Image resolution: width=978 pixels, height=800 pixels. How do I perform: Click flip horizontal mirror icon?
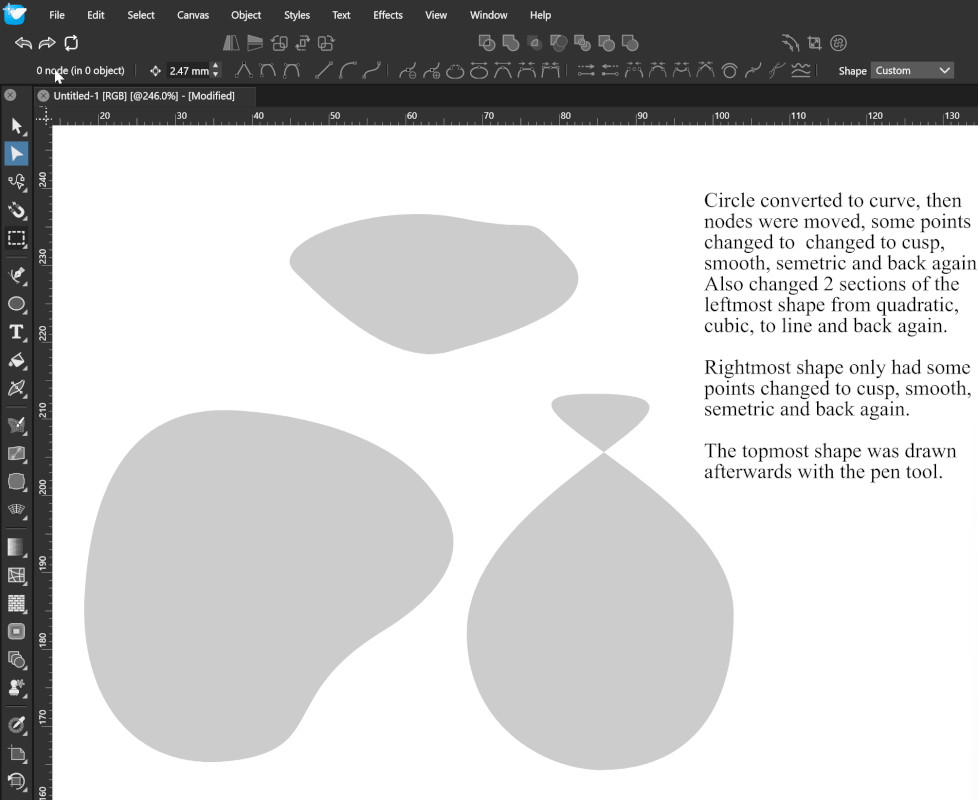[231, 43]
